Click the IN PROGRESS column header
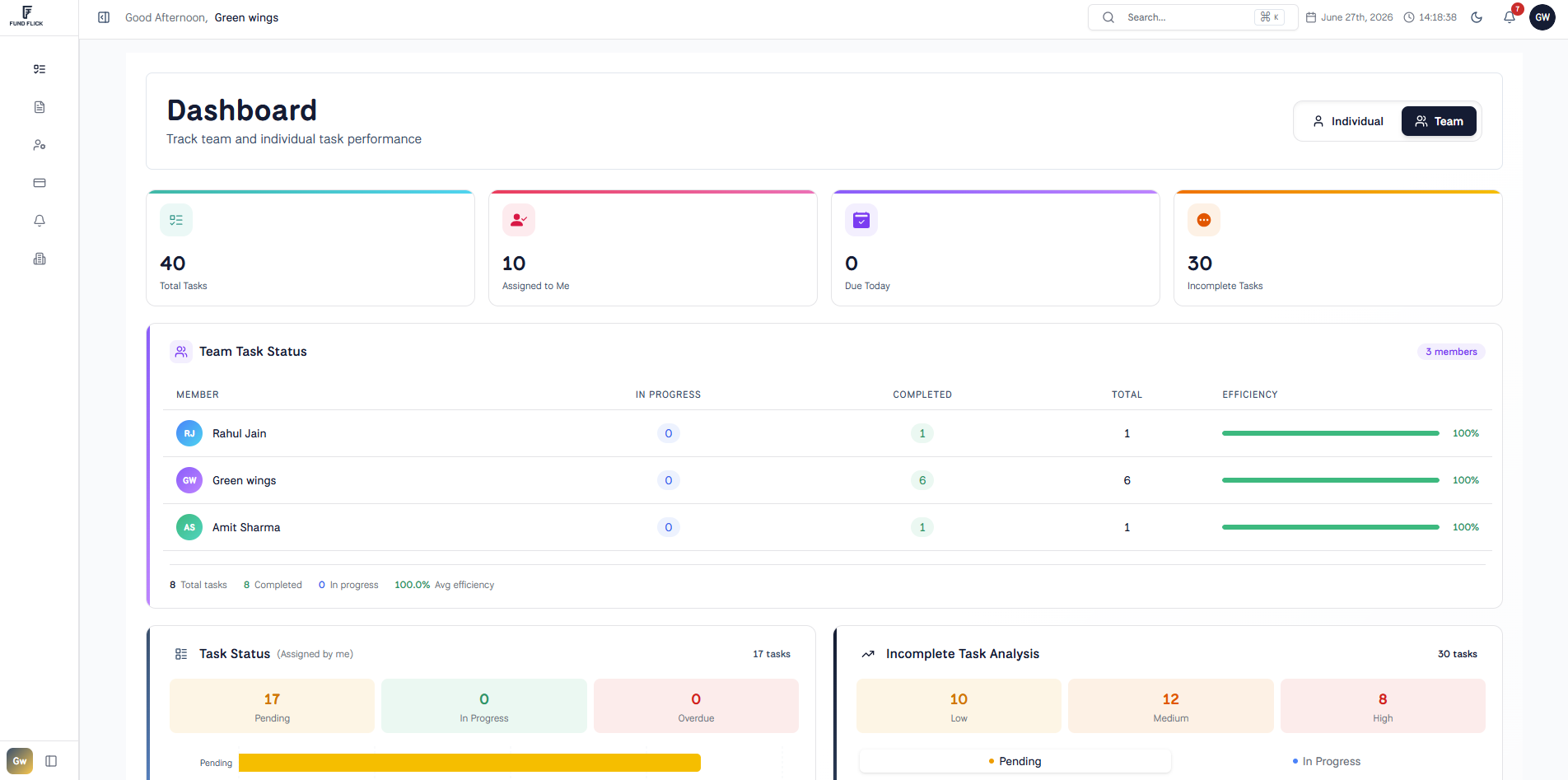Screen dimensions: 1568x780 pos(668,395)
